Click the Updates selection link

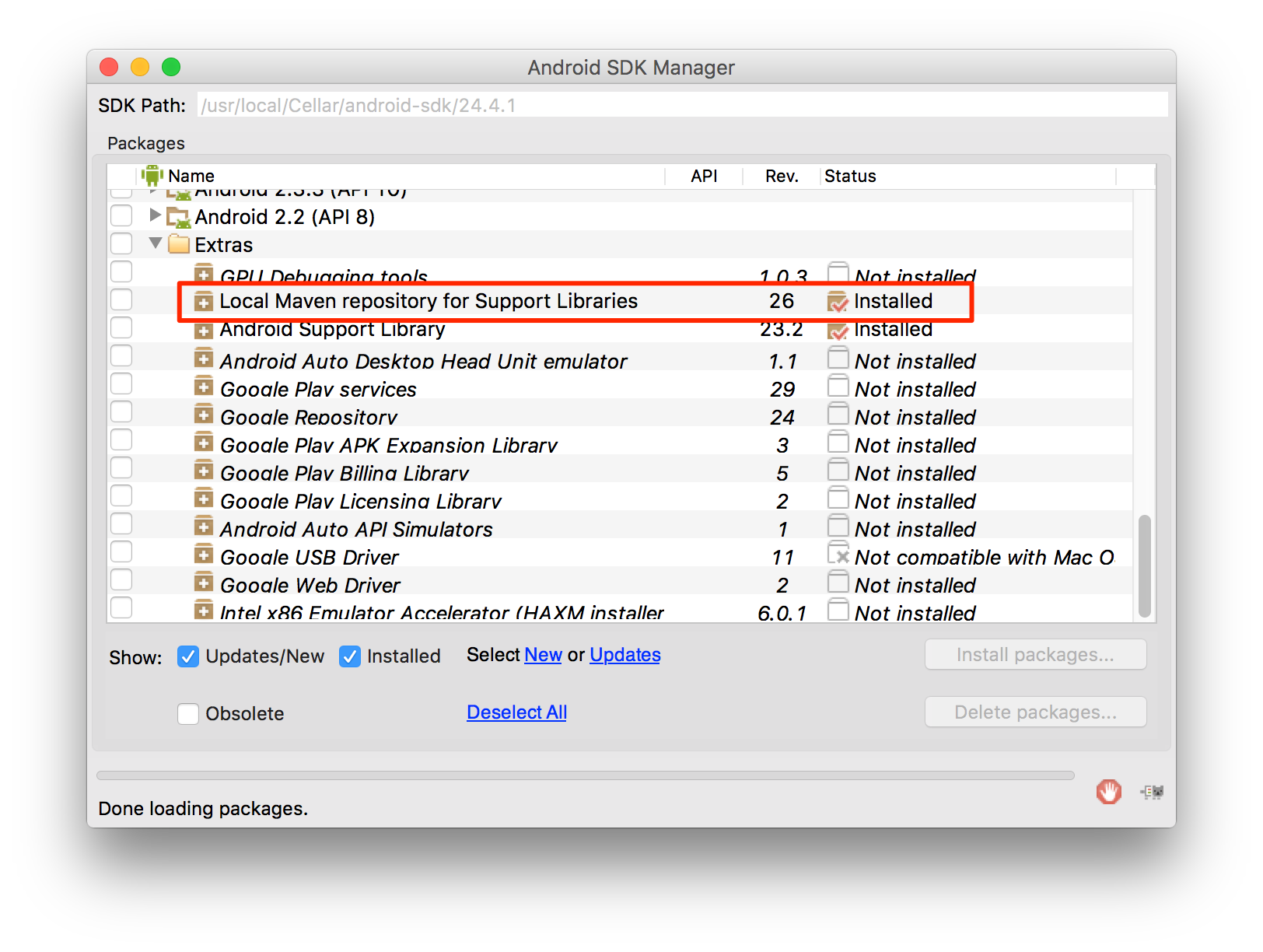(625, 655)
